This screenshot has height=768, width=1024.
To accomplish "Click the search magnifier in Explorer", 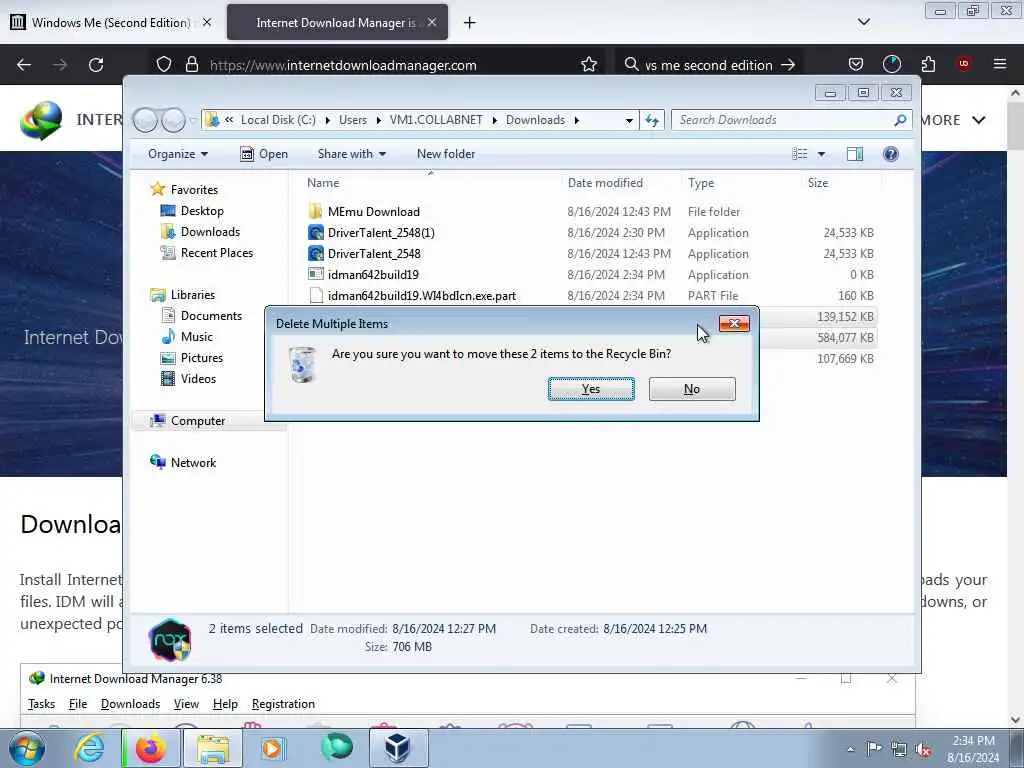I will tap(900, 120).
